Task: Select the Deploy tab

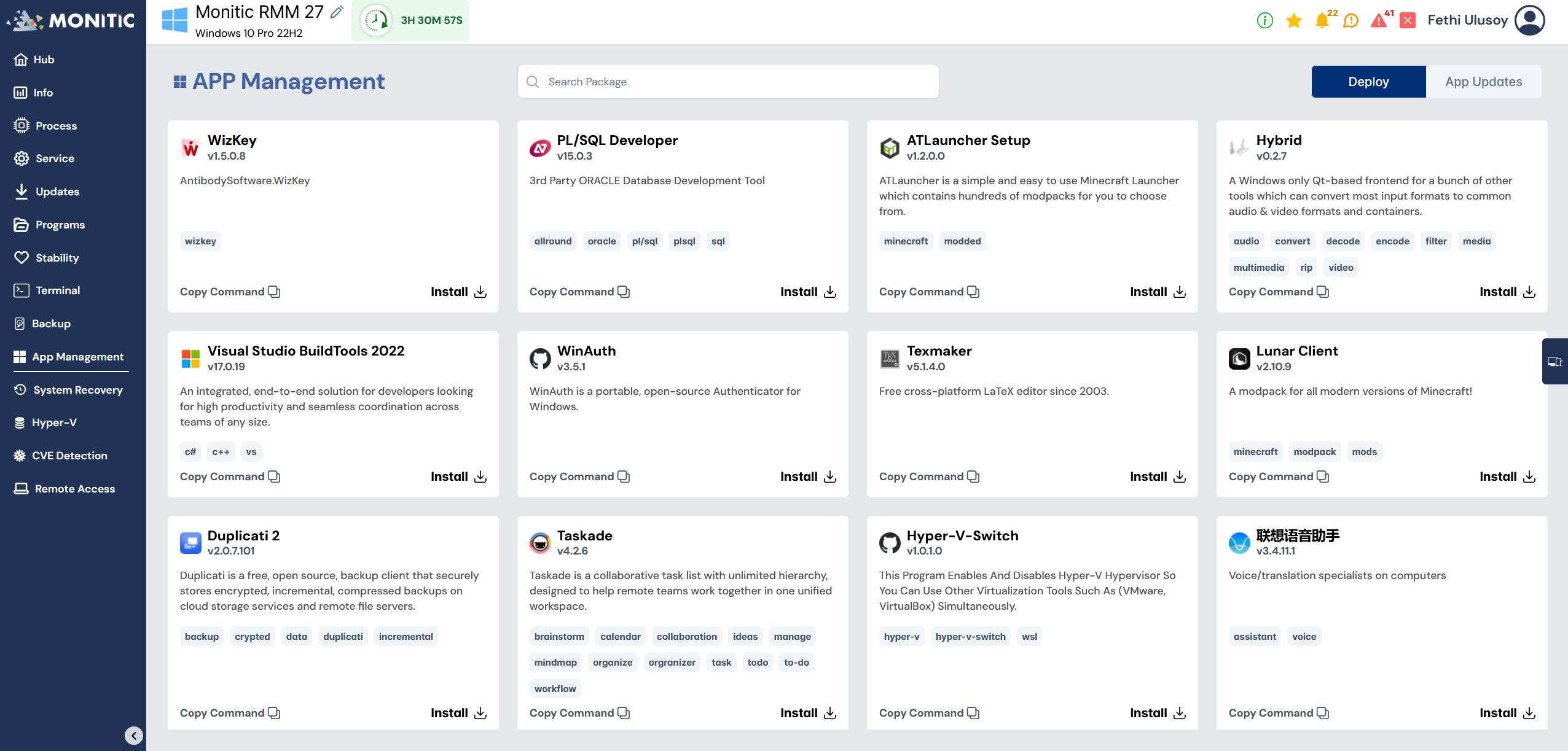Action: coord(1368,82)
